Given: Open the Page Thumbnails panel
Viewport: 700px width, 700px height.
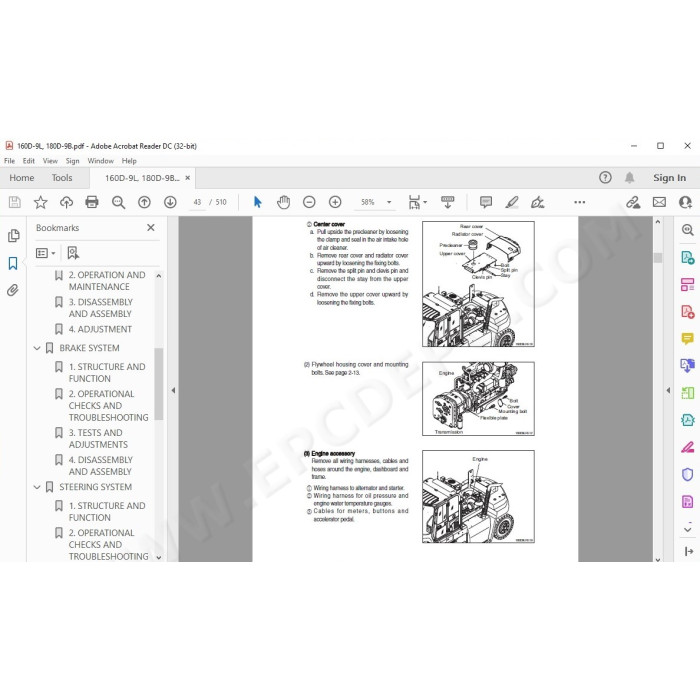Looking at the screenshot, I should coord(13,235).
